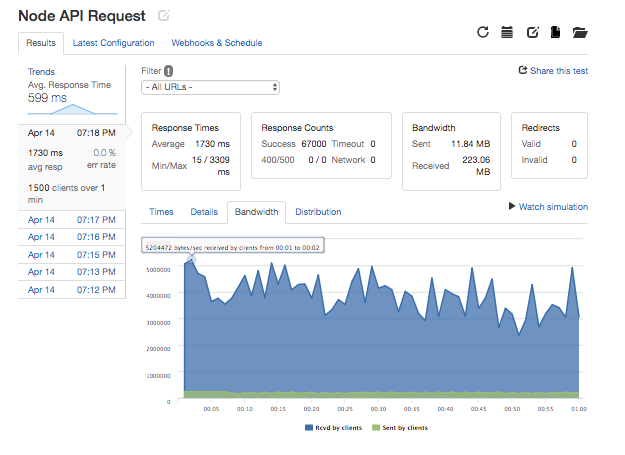Image resolution: width=625 pixels, height=455 pixels.
Task: Open Apr 14 07:13 PM result
Action: (72, 272)
